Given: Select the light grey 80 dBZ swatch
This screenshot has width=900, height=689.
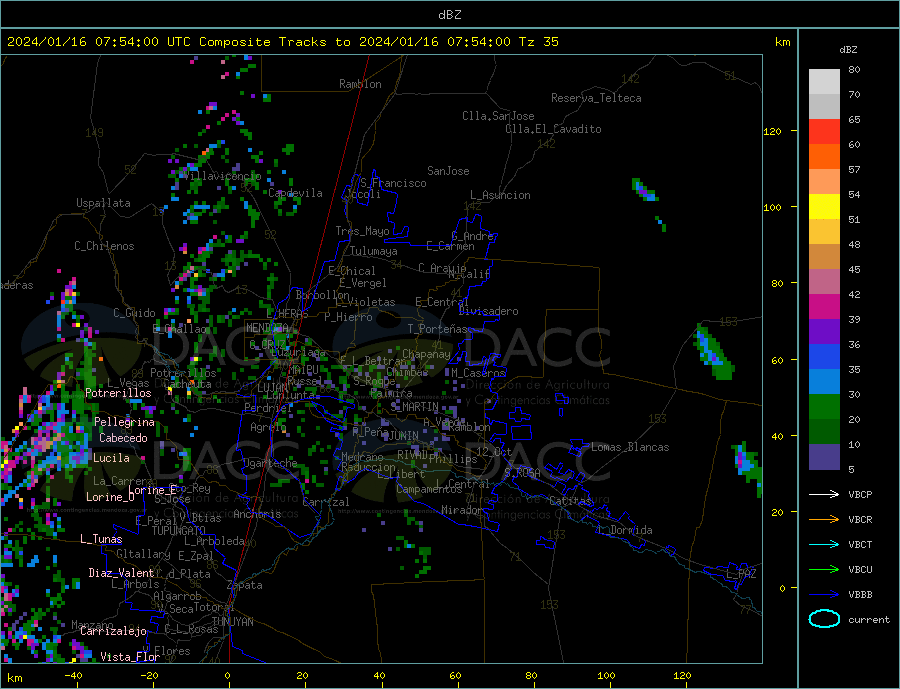Looking at the screenshot, I should point(824,82).
